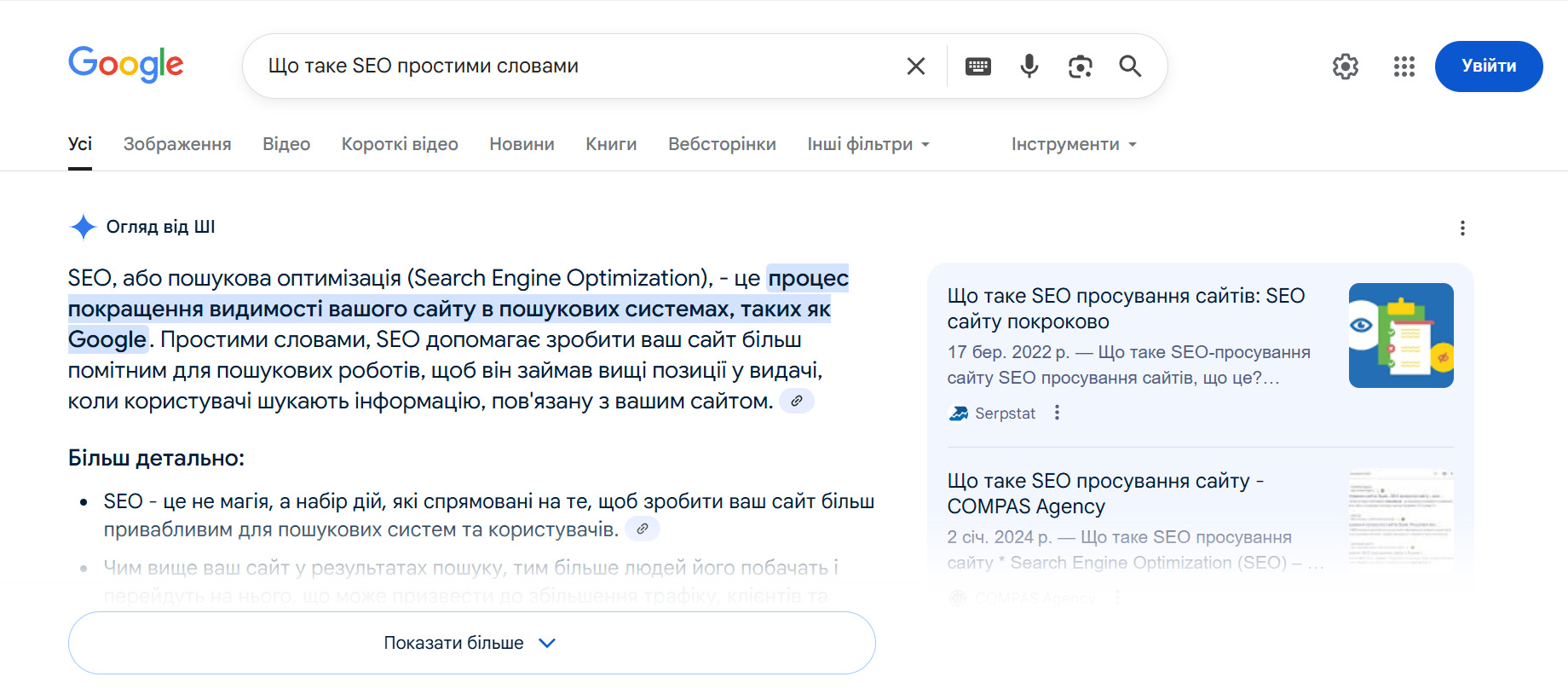Open the Короткі відео tab
Viewport: 1568px width, 700px height.
[x=400, y=144]
